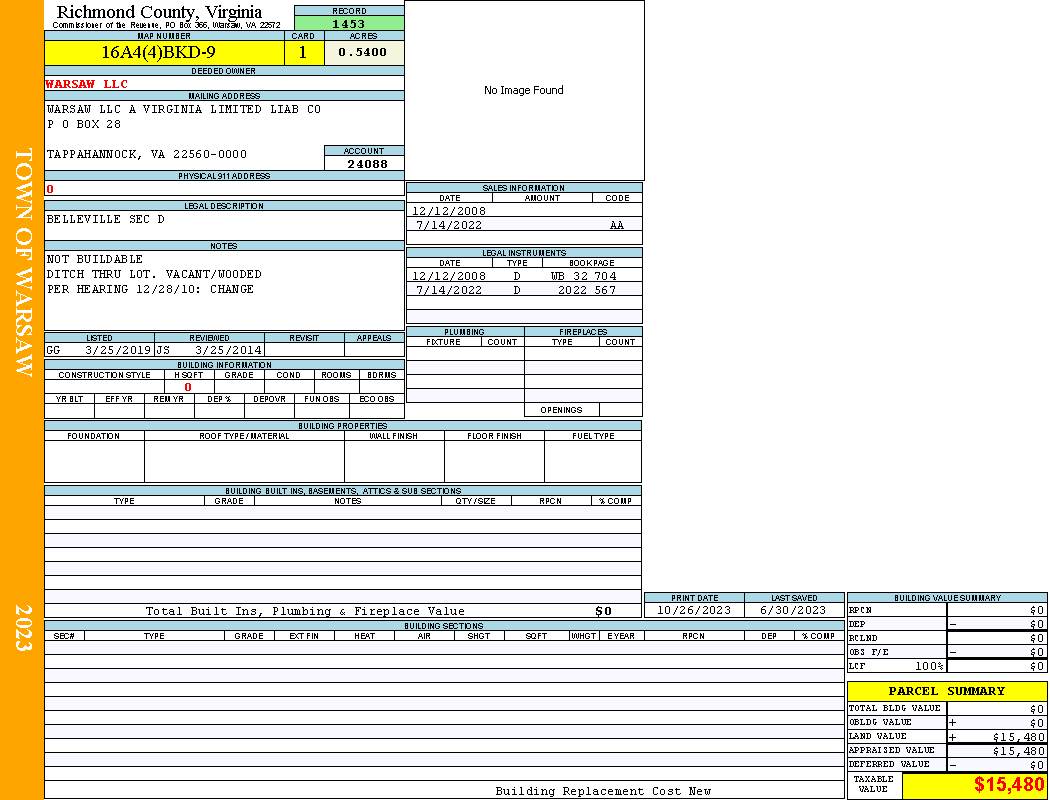Click the account number 24088
This screenshot has height=800, width=1050.
[367, 164]
